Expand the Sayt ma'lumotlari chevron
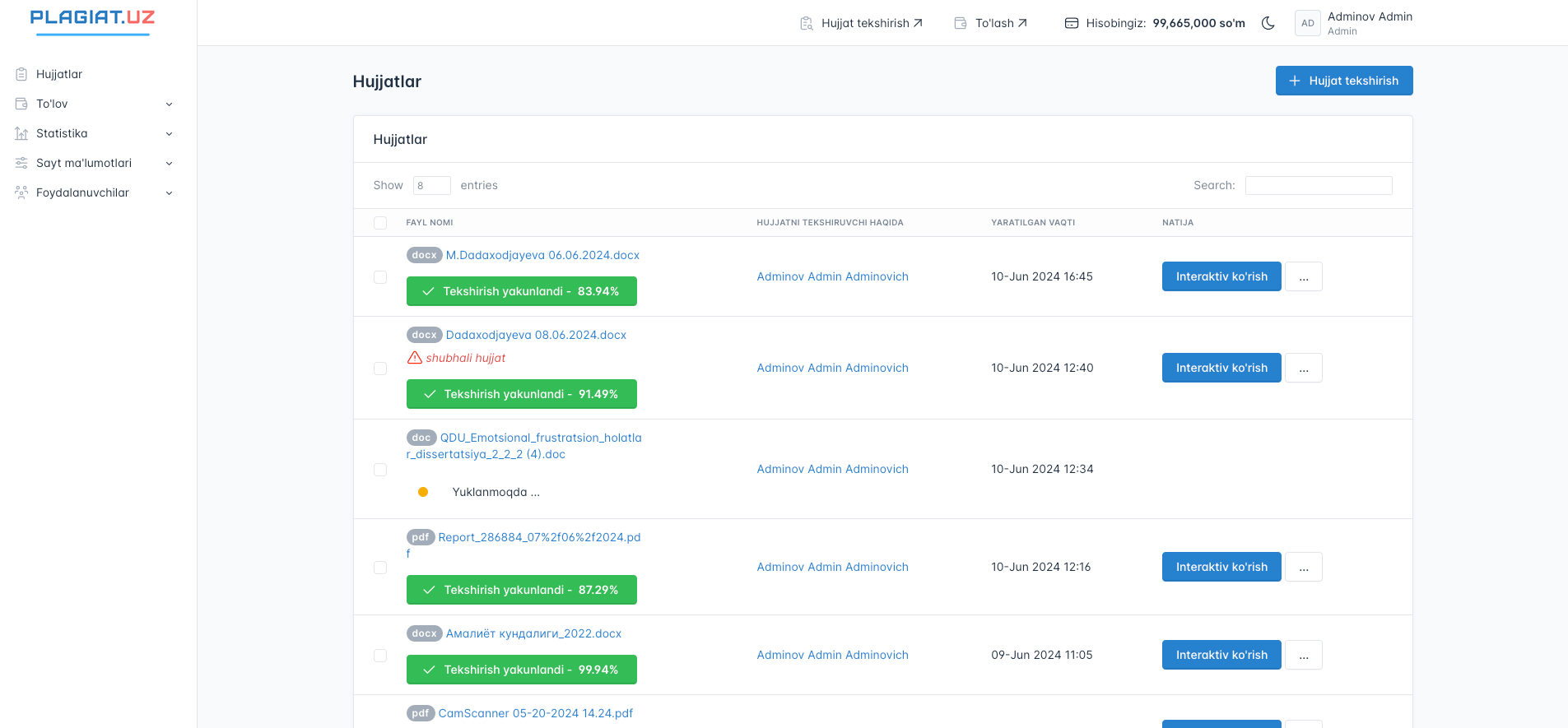1568x728 pixels. [x=170, y=164]
